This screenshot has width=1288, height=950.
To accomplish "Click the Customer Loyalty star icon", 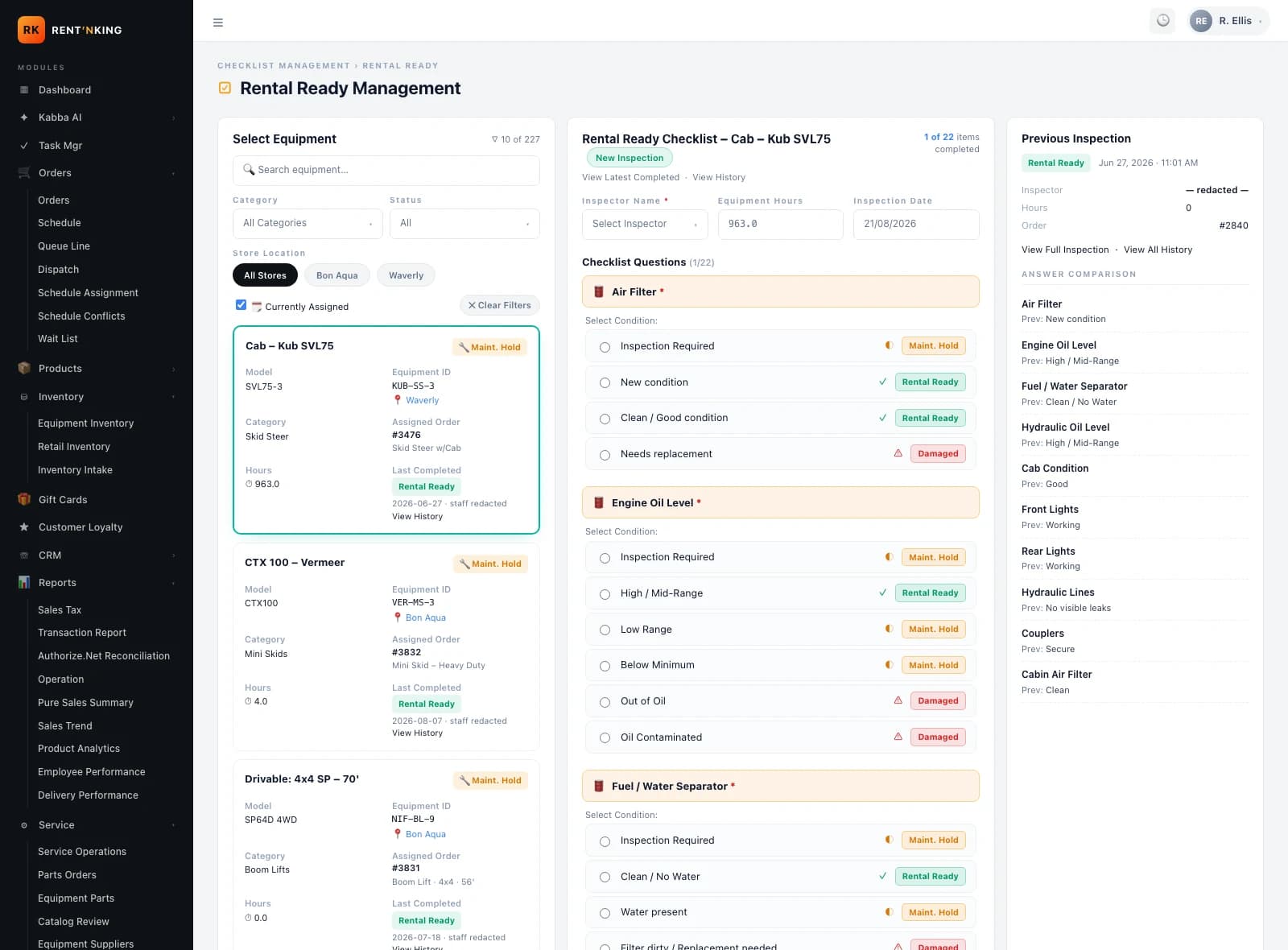I will [x=24, y=527].
